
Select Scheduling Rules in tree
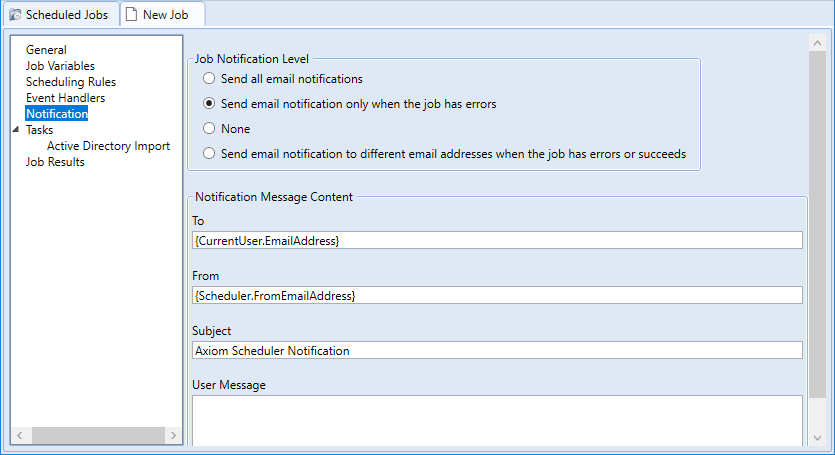(70, 82)
